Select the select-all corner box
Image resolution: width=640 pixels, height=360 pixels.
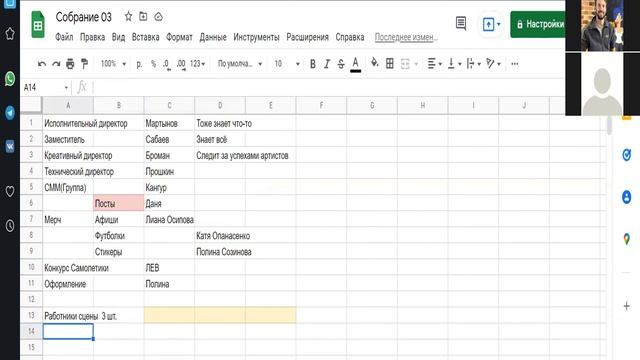(x=31, y=105)
